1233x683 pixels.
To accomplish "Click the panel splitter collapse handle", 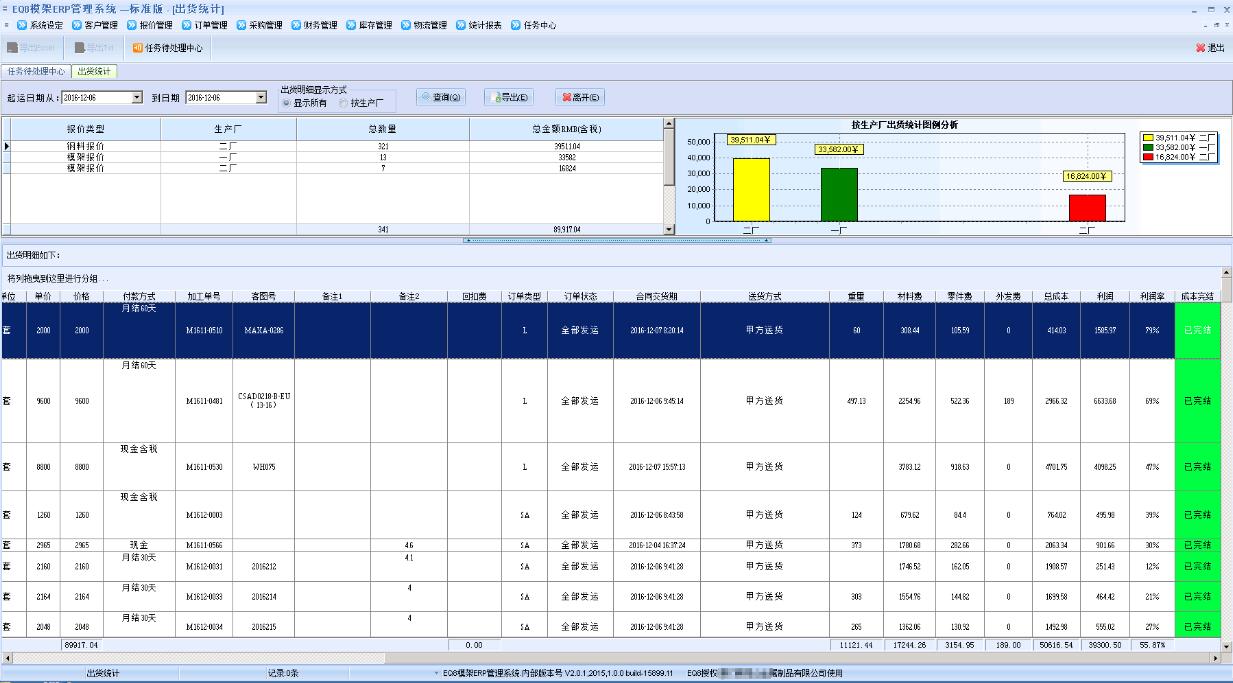I will (x=616, y=240).
